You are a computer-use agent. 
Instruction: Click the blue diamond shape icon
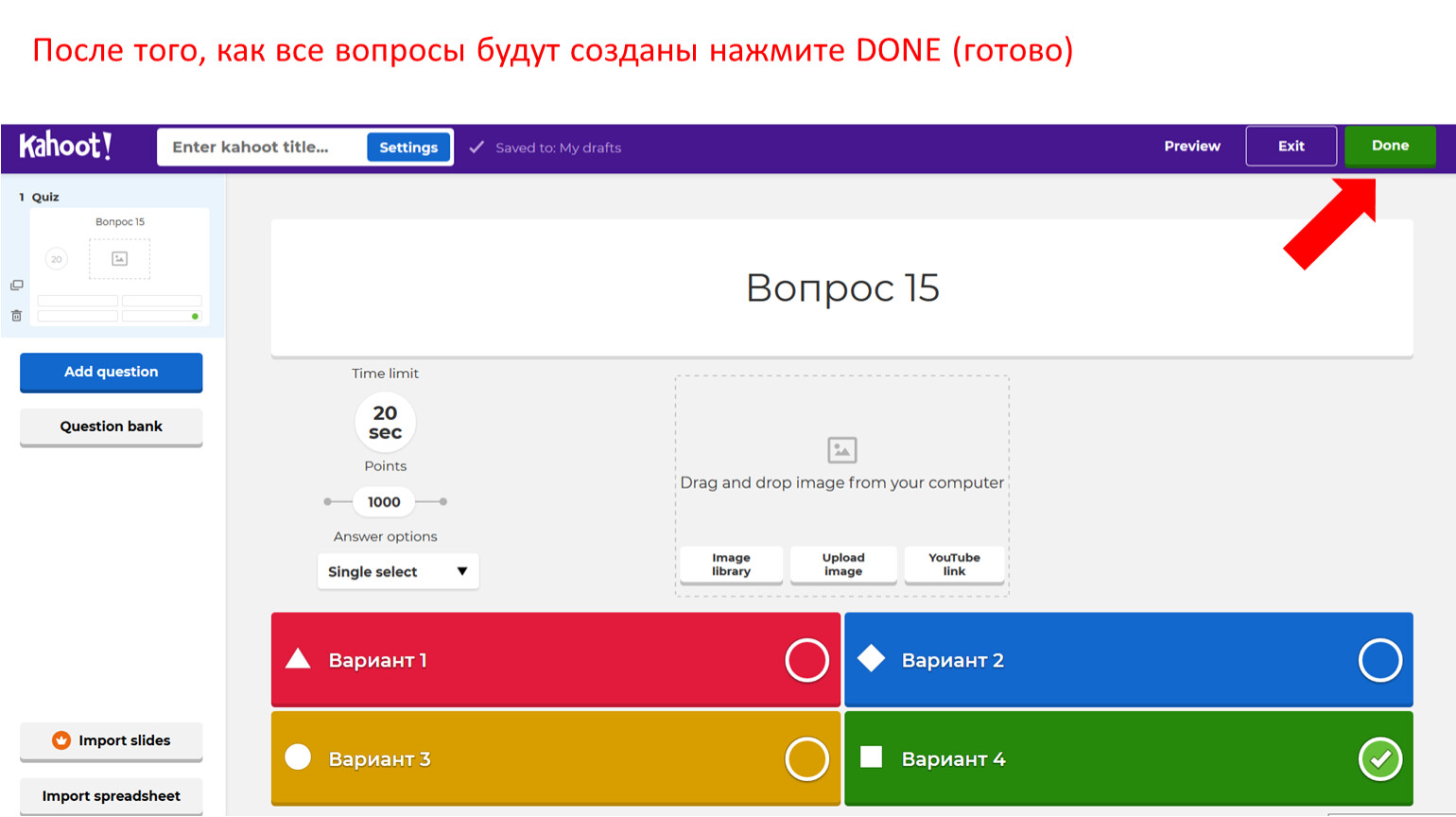coord(871,658)
